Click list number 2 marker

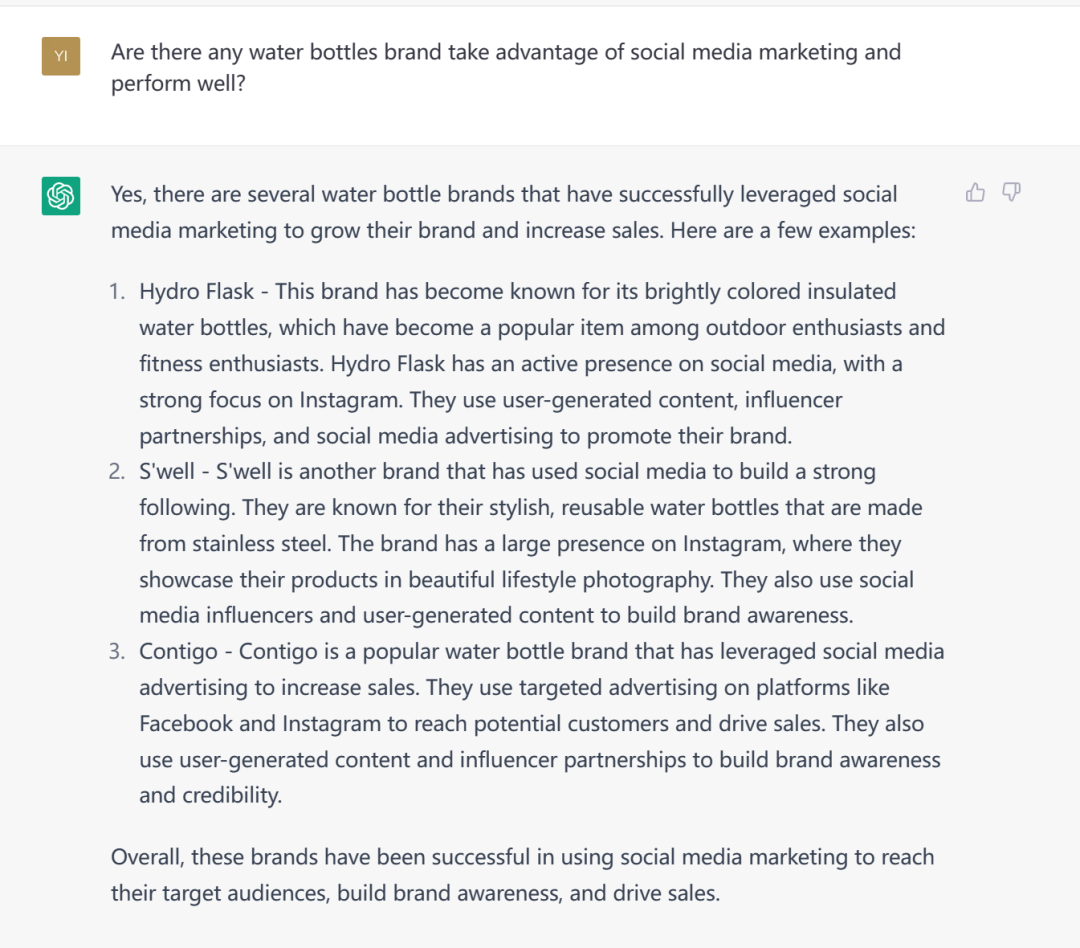click(x=117, y=472)
